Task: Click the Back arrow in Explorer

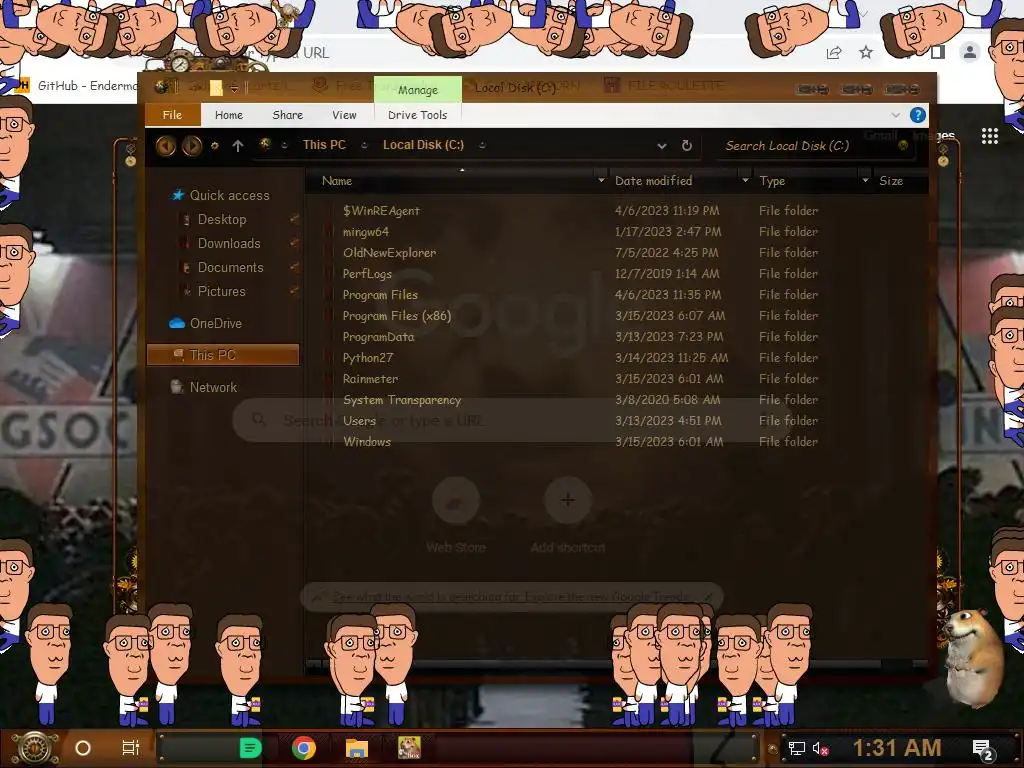Action: point(165,146)
